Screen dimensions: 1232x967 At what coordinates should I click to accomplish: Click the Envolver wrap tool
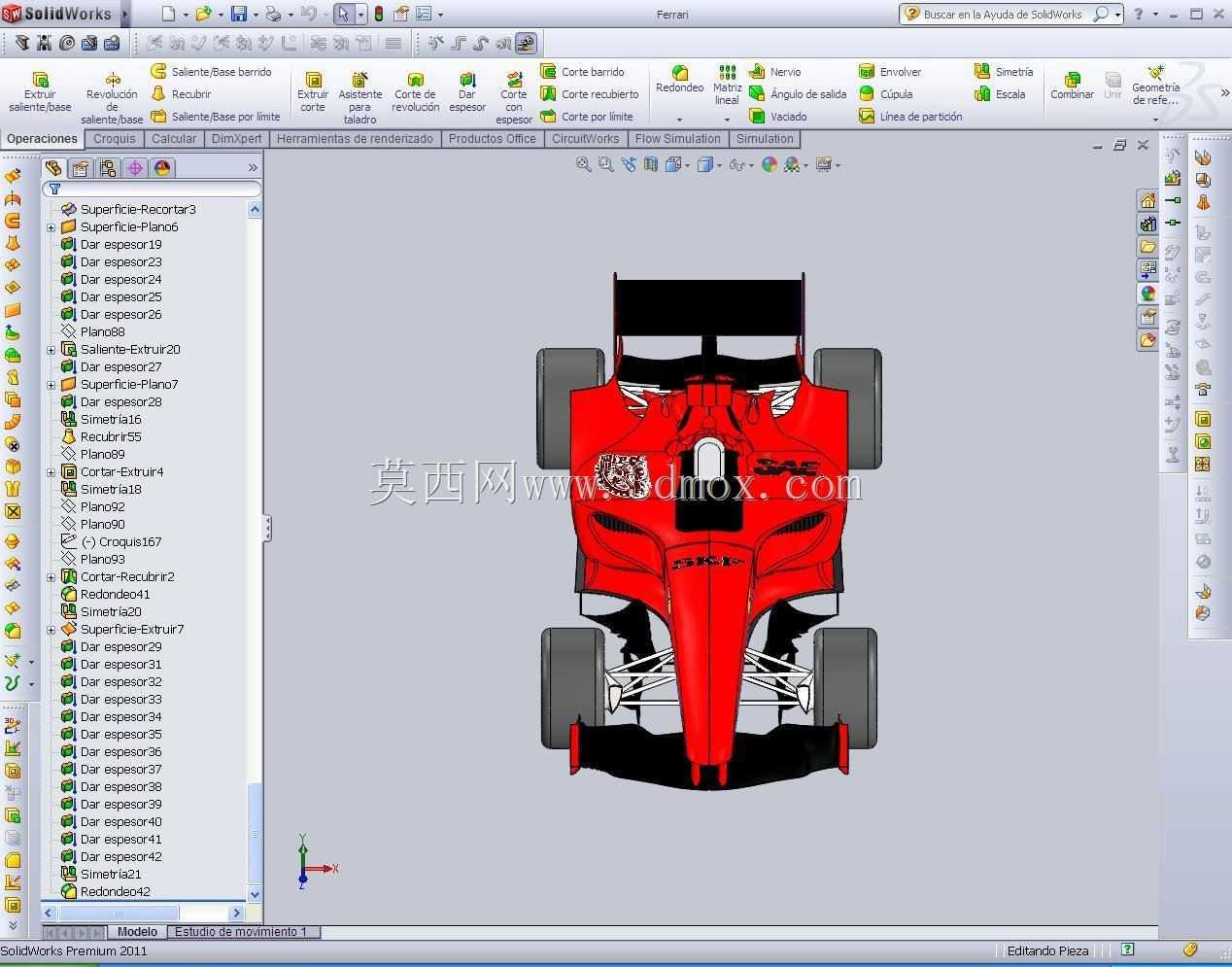(890, 72)
